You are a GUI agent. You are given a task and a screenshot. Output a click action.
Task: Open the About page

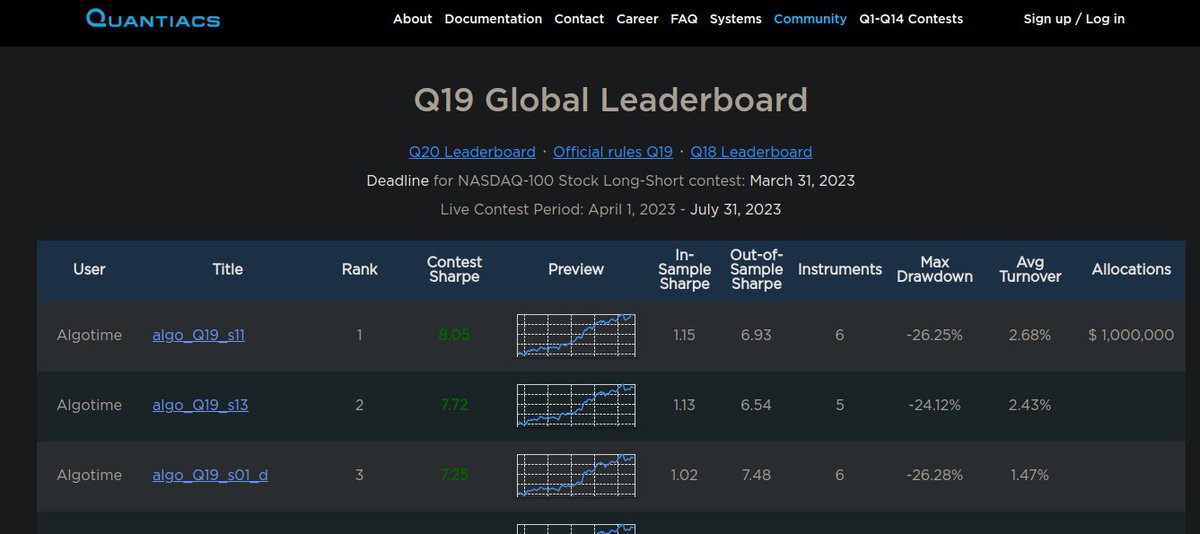point(412,19)
